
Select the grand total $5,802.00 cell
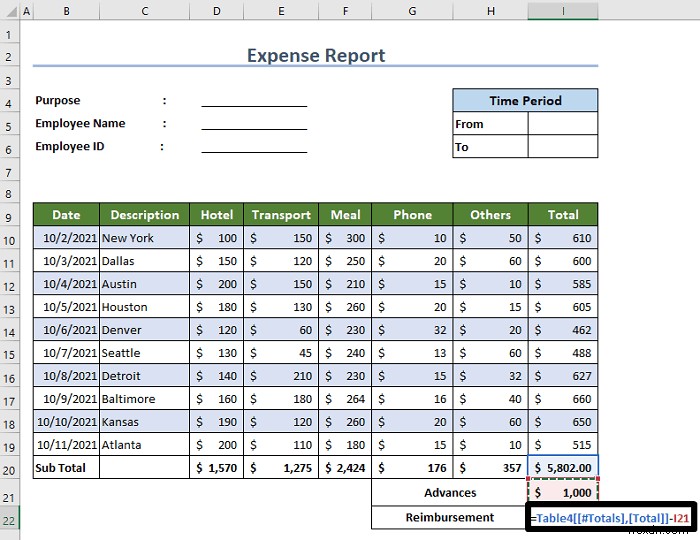click(x=563, y=468)
